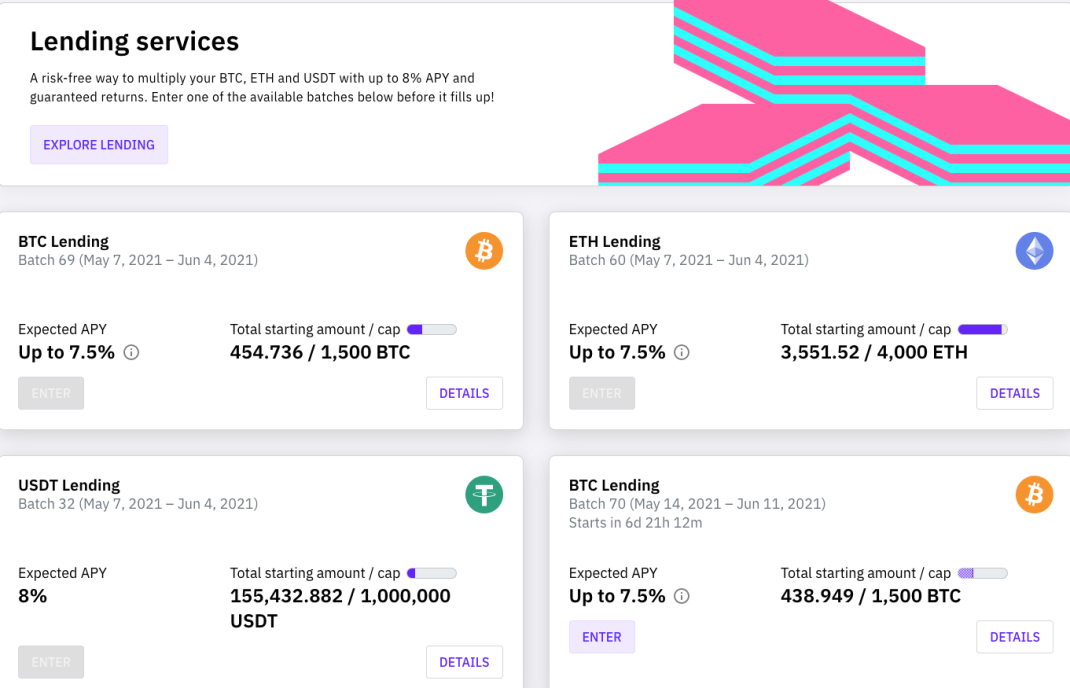Click the active Enter button on Batch 70
The height and width of the screenshot is (688, 1070).
click(x=602, y=637)
